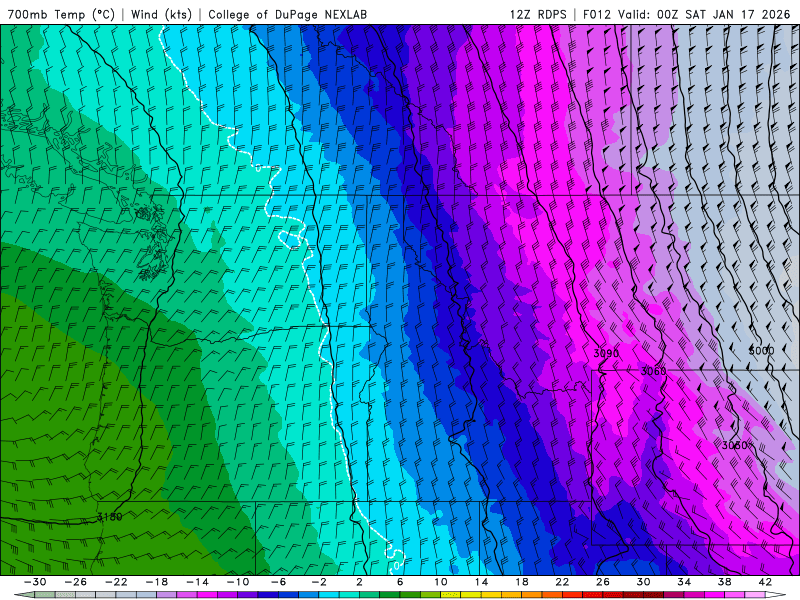The height and width of the screenshot is (600, 800).
Task: Click the '38' color scale label
Action: pyautogui.click(x=724, y=582)
